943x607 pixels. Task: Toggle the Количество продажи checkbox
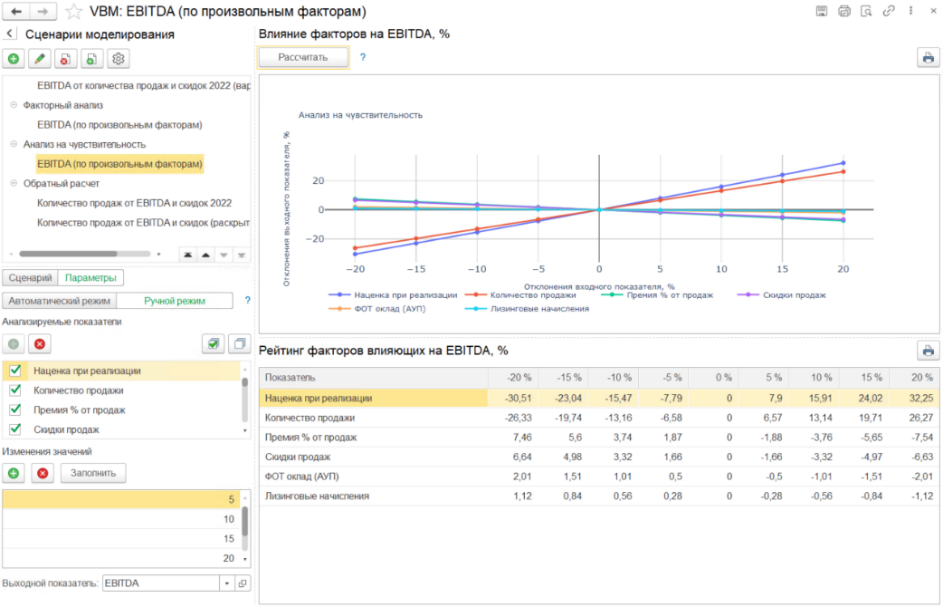point(15,390)
